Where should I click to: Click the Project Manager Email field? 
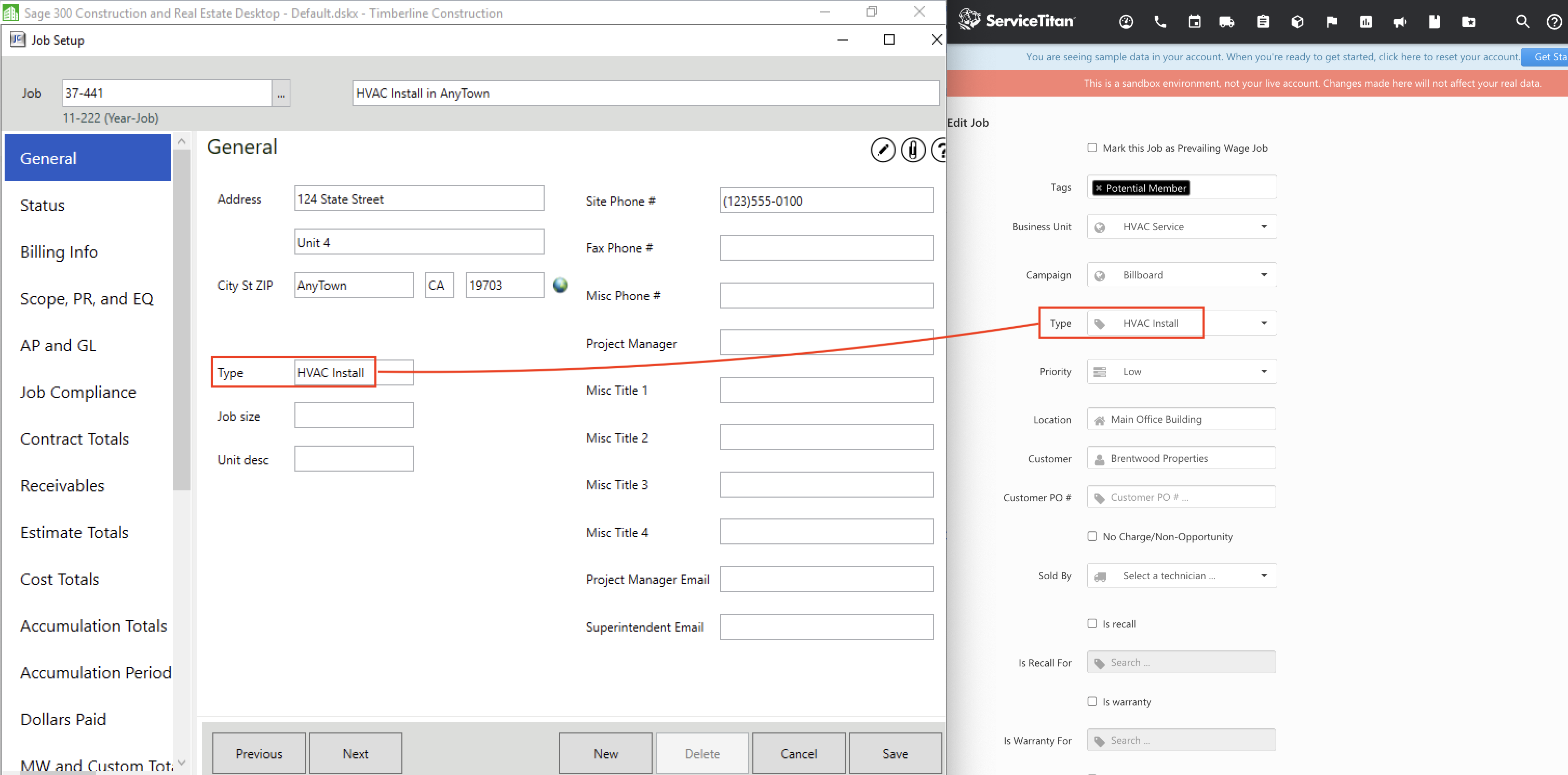[826, 579]
